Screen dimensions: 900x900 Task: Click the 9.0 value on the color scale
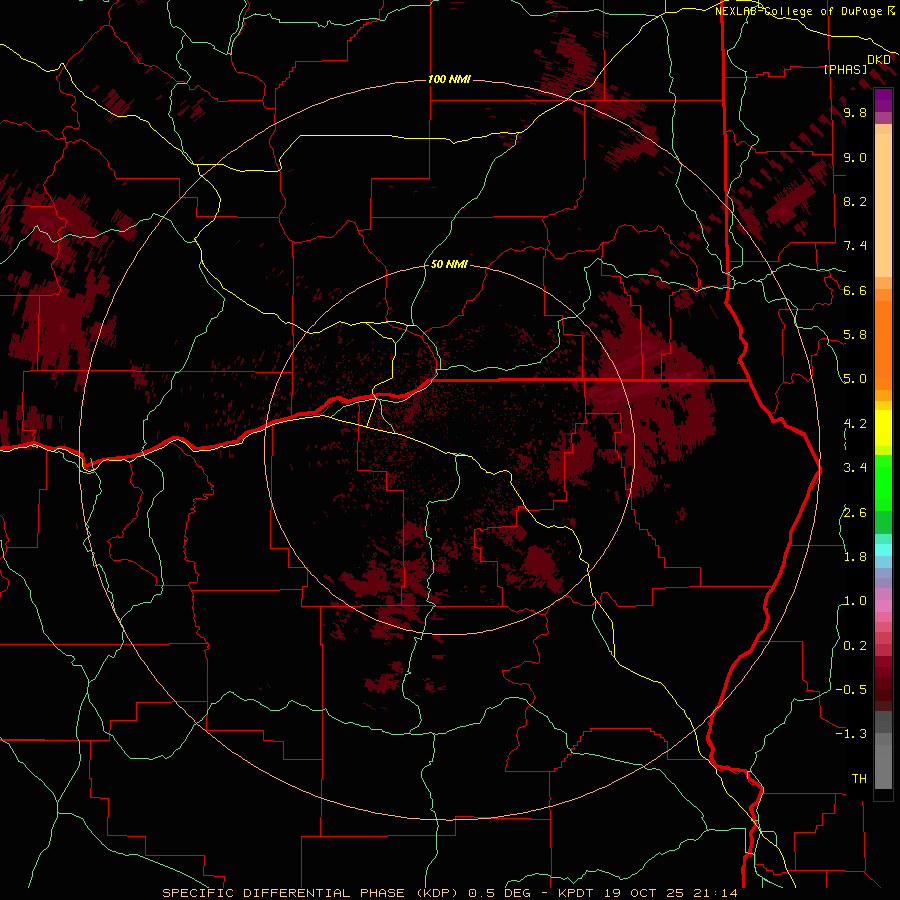(855, 157)
